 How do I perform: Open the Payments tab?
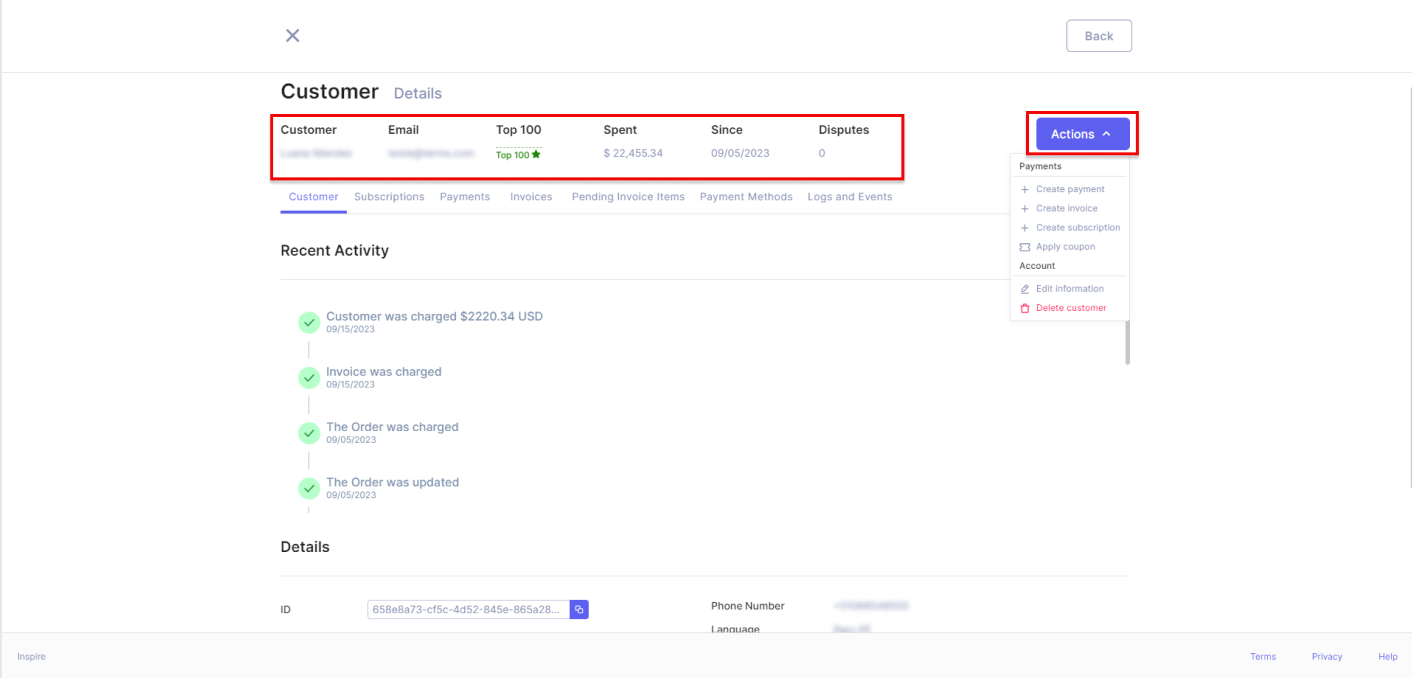pyautogui.click(x=465, y=197)
